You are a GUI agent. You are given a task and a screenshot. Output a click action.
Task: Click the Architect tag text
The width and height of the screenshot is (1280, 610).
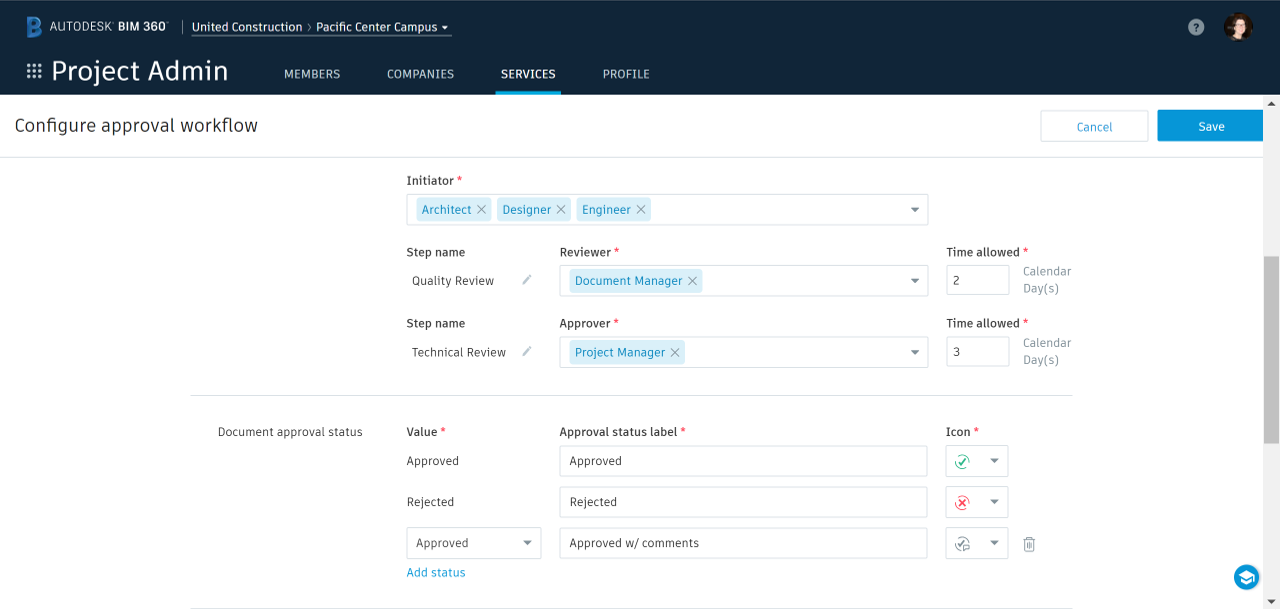[x=446, y=210]
